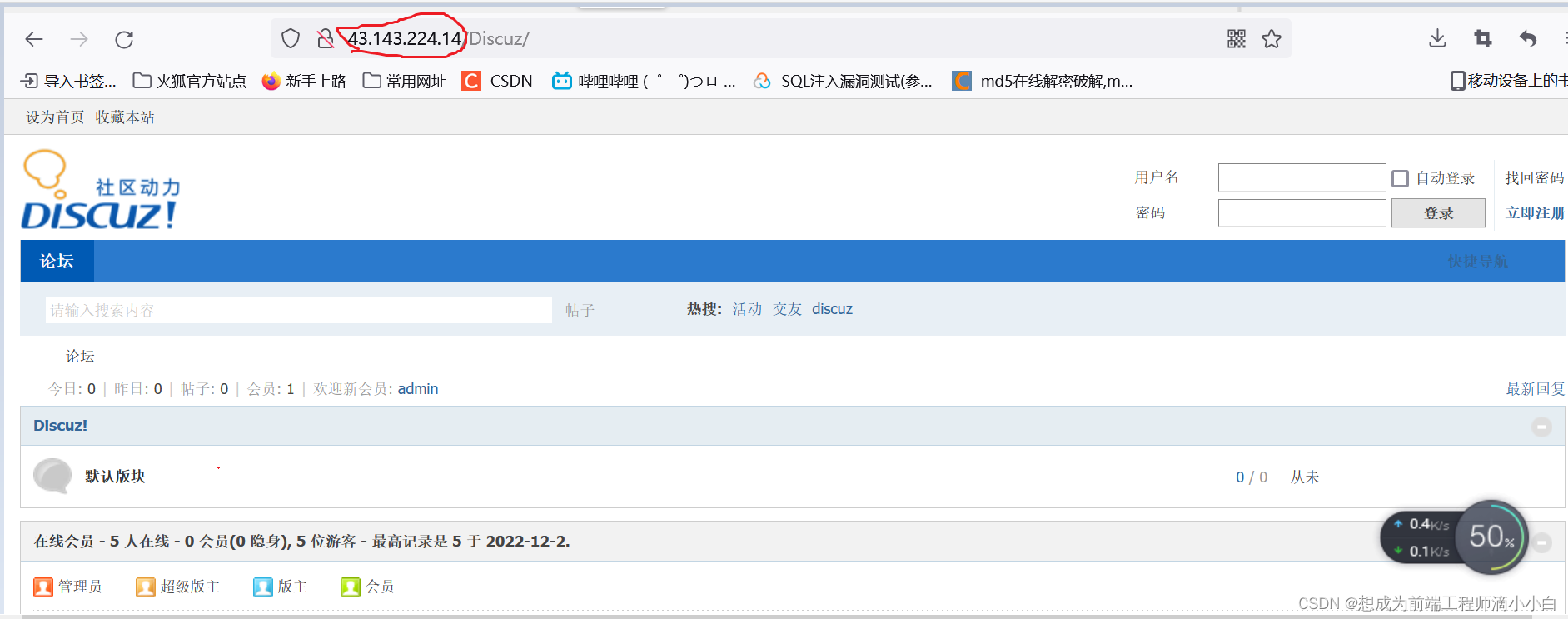Go back with the browser back arrow
1568x619 pixels.
(x=34, y=39)
